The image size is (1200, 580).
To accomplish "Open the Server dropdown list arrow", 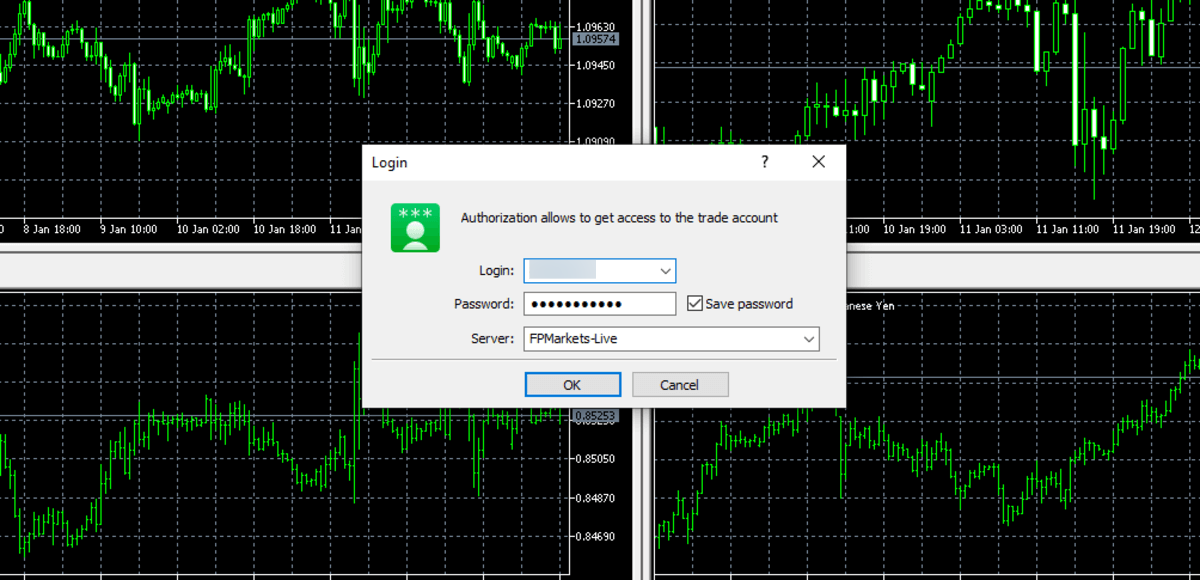I will coord(808,339).
